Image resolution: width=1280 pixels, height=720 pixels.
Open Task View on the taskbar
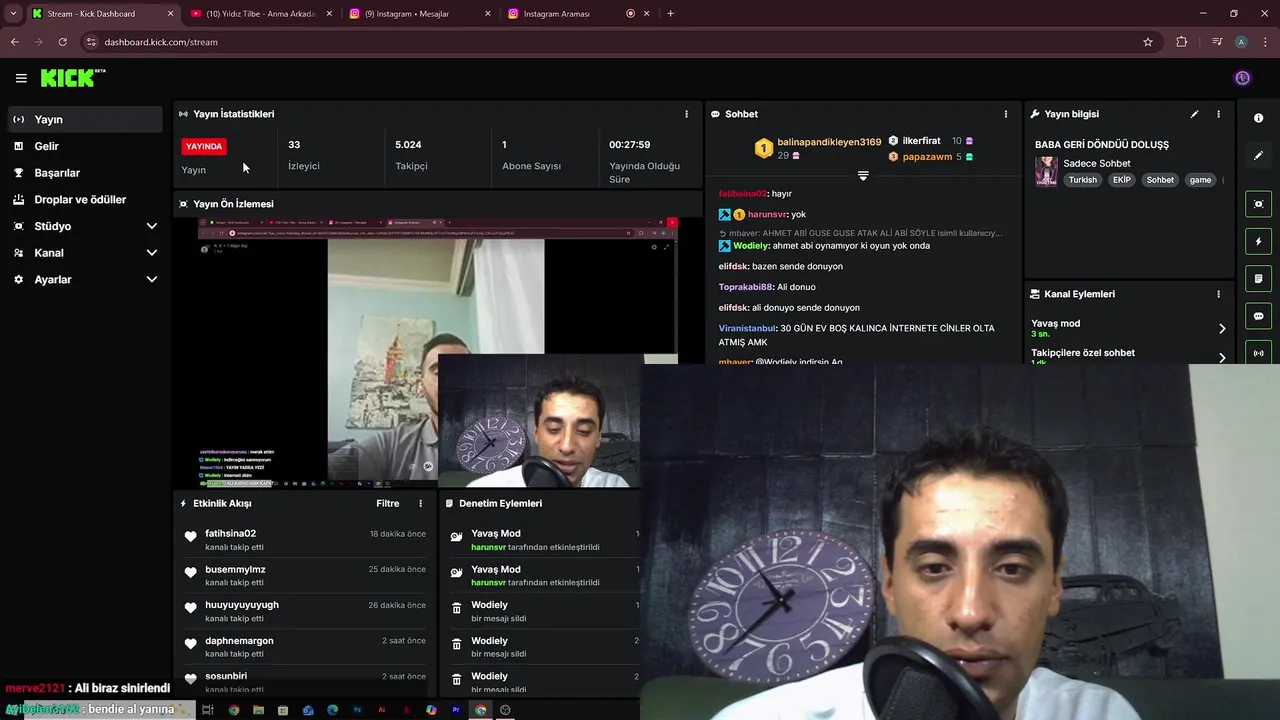(x=208, y=710)
